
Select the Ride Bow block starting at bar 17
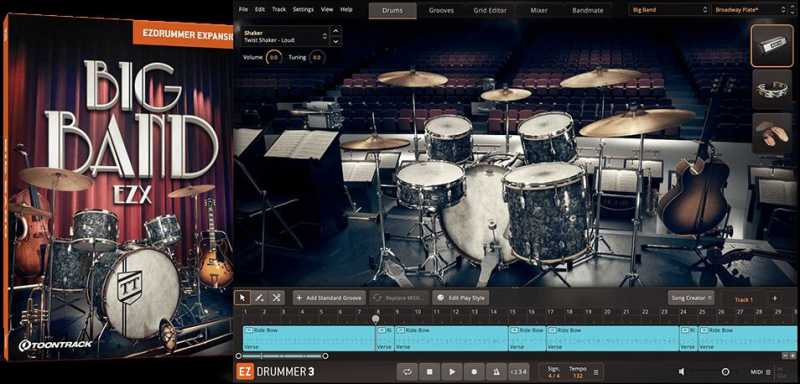point(612,339)
